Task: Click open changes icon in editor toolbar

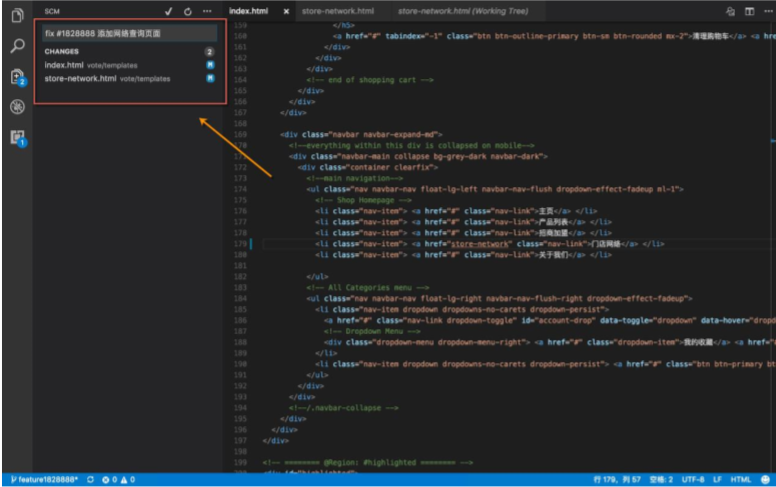Action: click(x=730, y=11)
